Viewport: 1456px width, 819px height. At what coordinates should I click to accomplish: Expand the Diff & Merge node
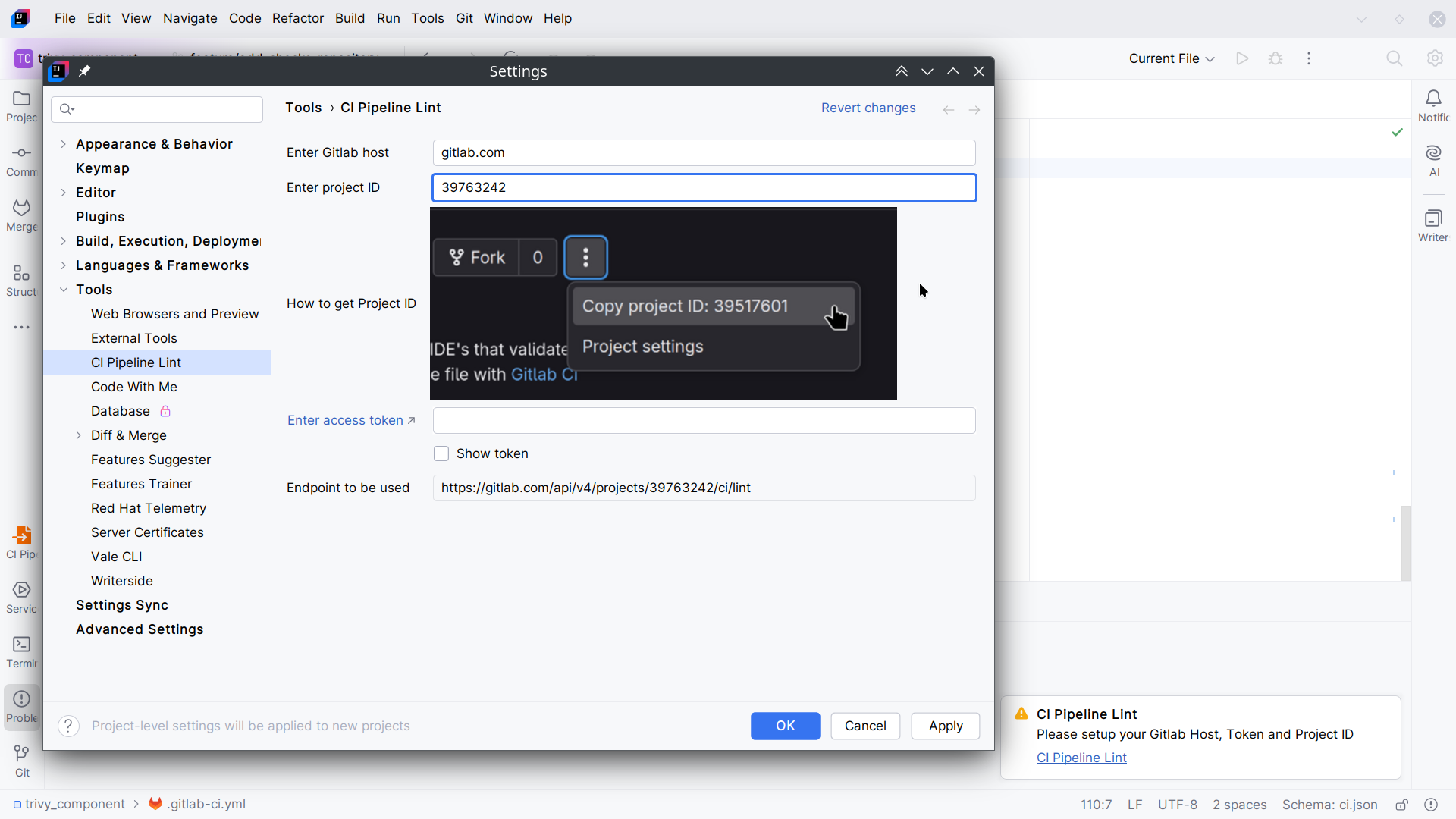[x=79, y=435]
